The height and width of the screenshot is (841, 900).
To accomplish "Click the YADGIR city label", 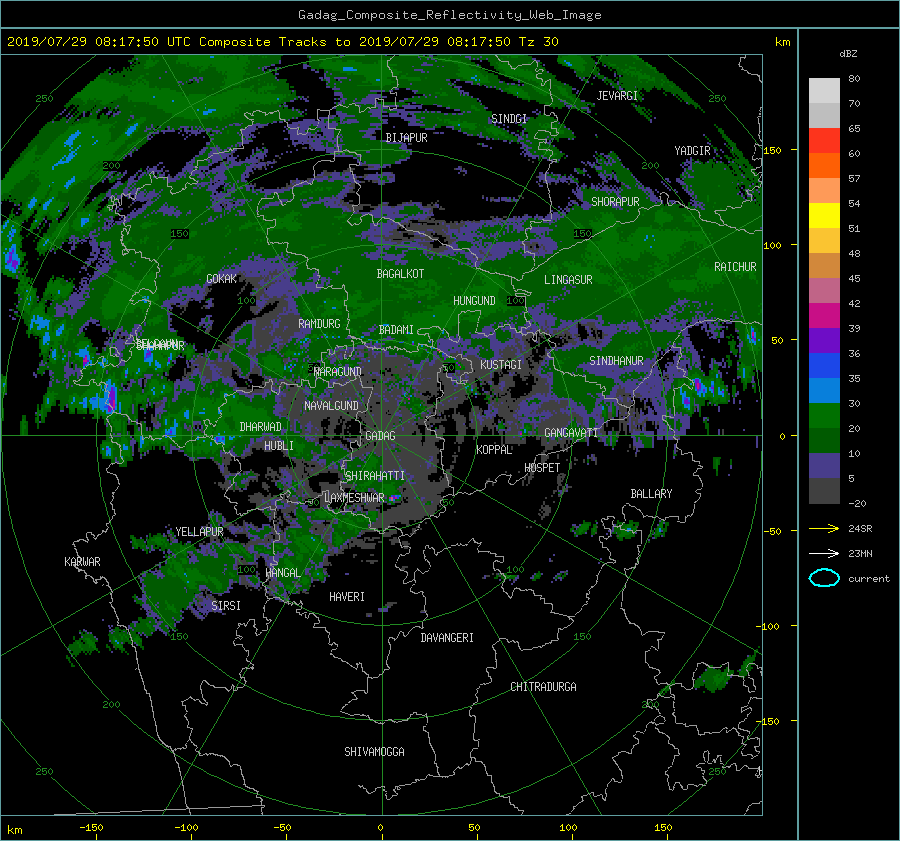I will [692, 151].
